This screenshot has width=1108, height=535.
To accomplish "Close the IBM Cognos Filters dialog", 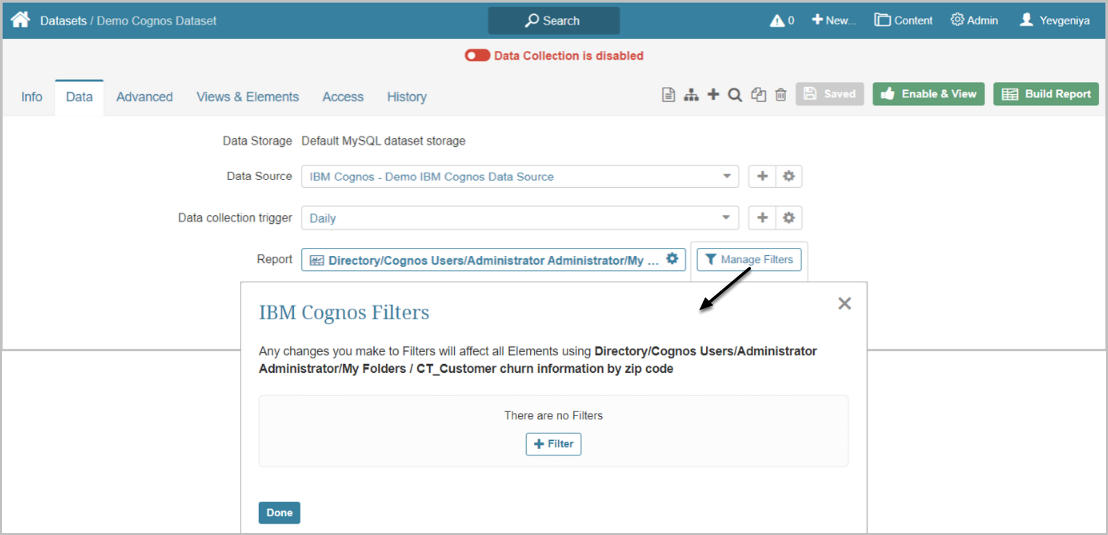I will coord(844,303).
